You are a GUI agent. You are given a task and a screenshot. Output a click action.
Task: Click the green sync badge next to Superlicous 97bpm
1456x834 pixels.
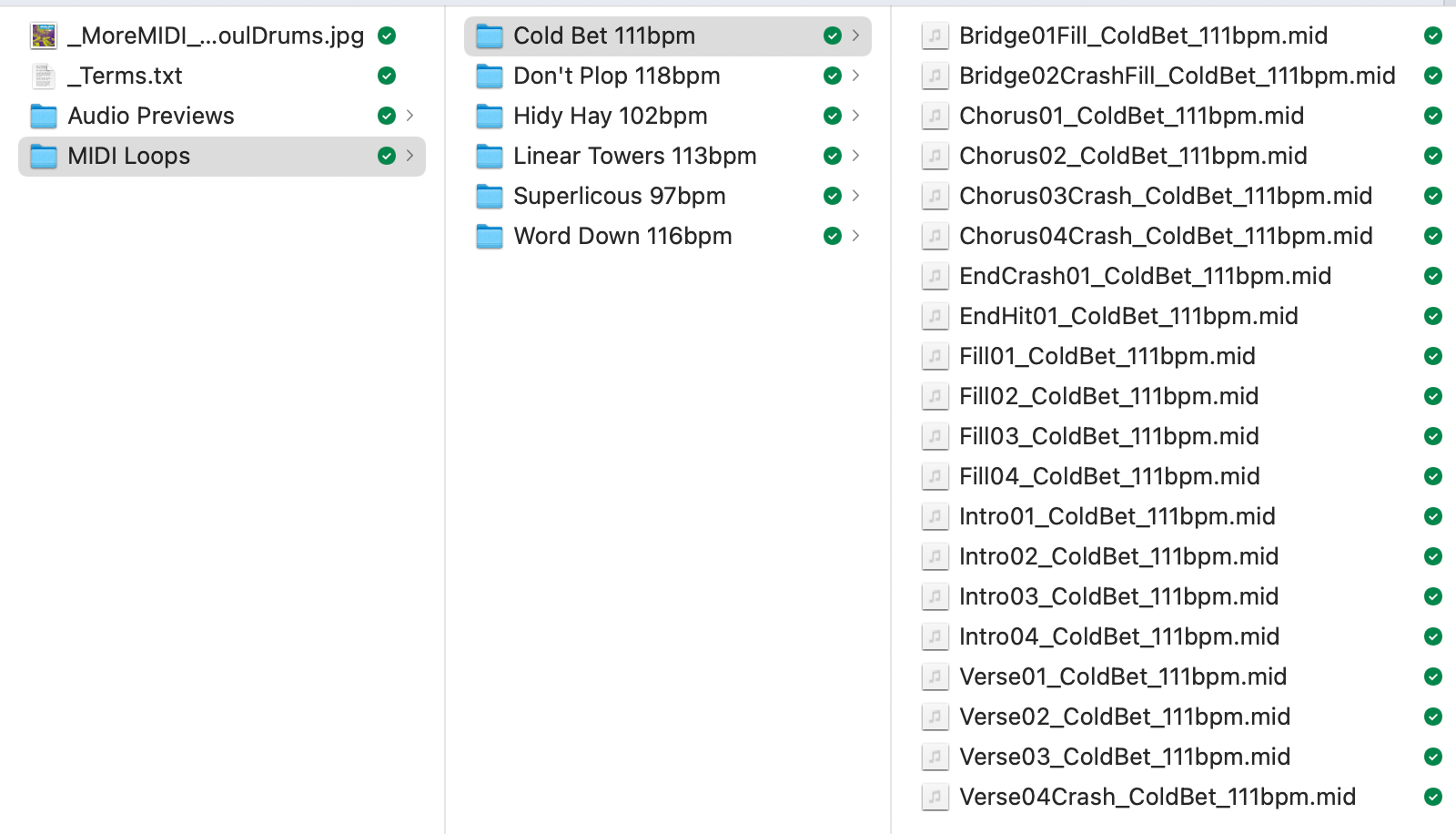pyautogui.click(x=832, y=196)
